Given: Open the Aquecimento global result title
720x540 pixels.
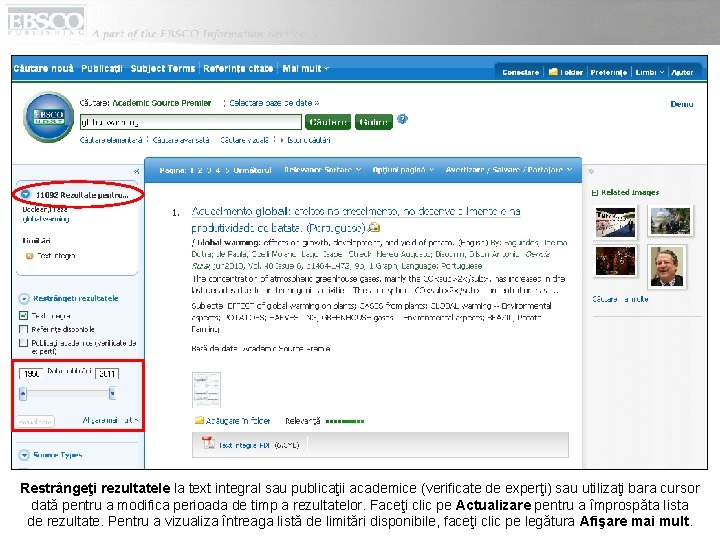Looking at the screenshot, I should [x=356, y=219].
